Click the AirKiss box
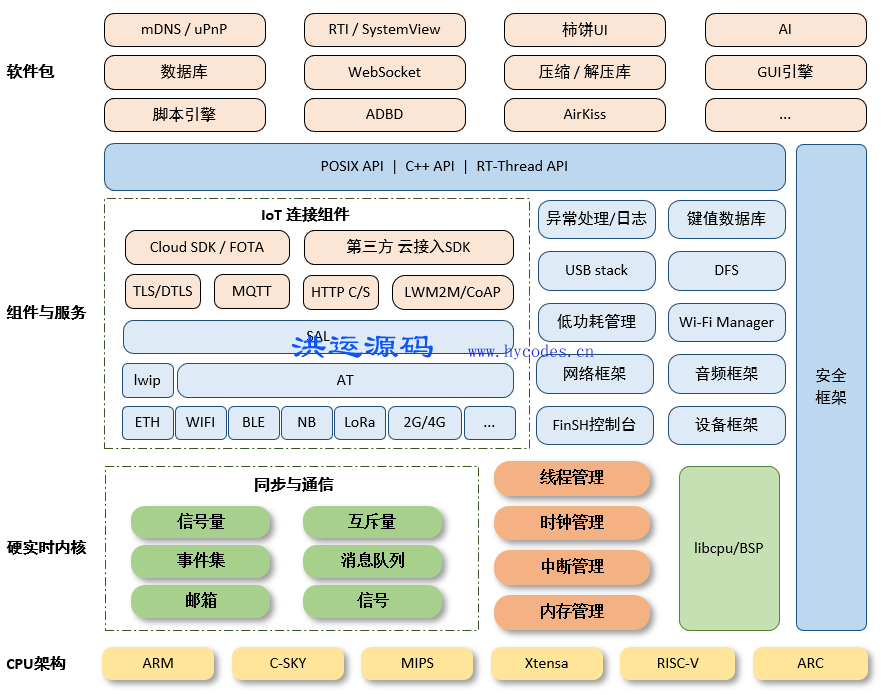The image size is (887, 695). coord(584,115)
